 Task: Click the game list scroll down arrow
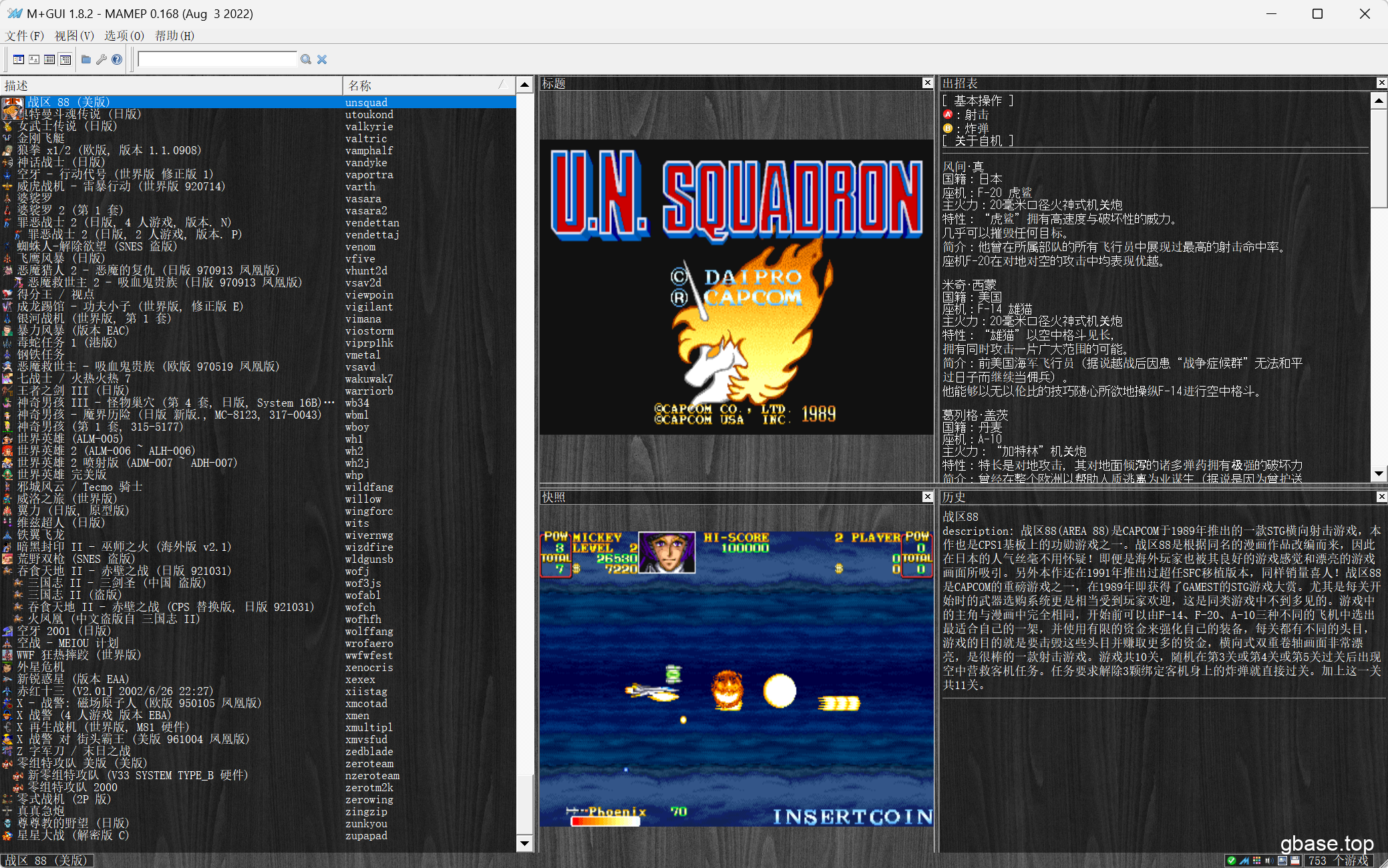pyautogui.click(x=525, y=843)
